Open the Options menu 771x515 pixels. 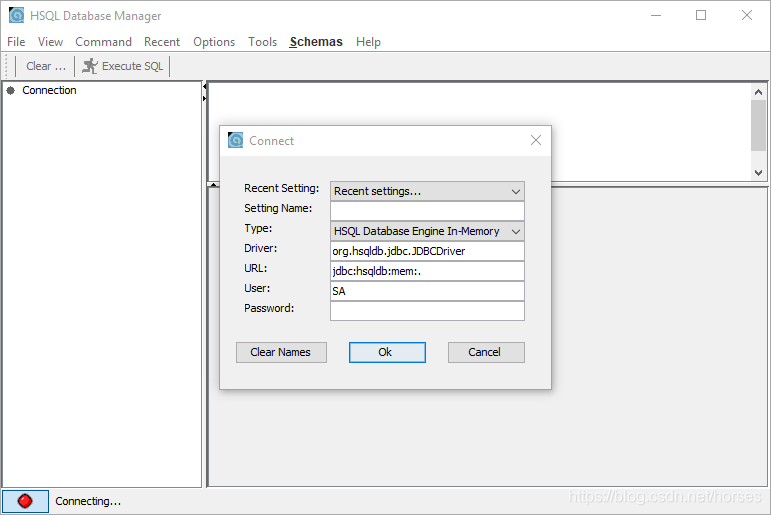pyautogui.click(x=214, y=42)
